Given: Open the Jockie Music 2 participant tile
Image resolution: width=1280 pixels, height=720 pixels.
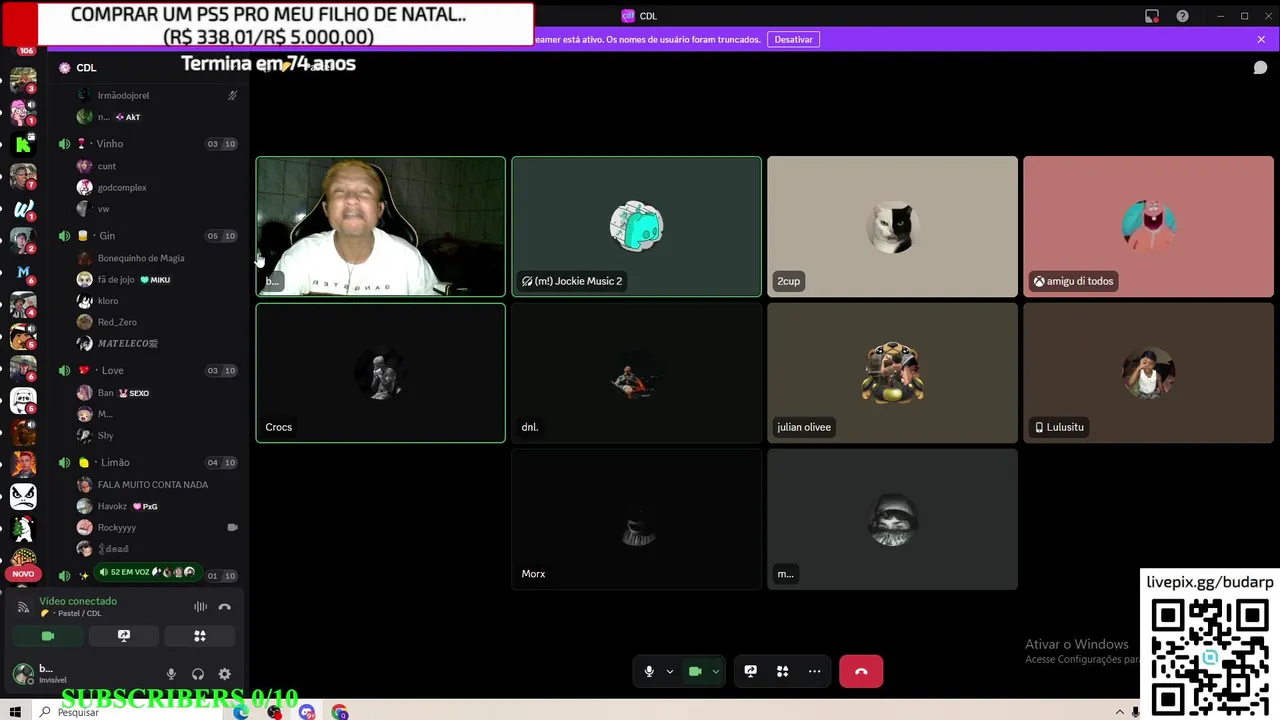Looking at the screenshot, I should pyautogui.click(x=636, y=226).
